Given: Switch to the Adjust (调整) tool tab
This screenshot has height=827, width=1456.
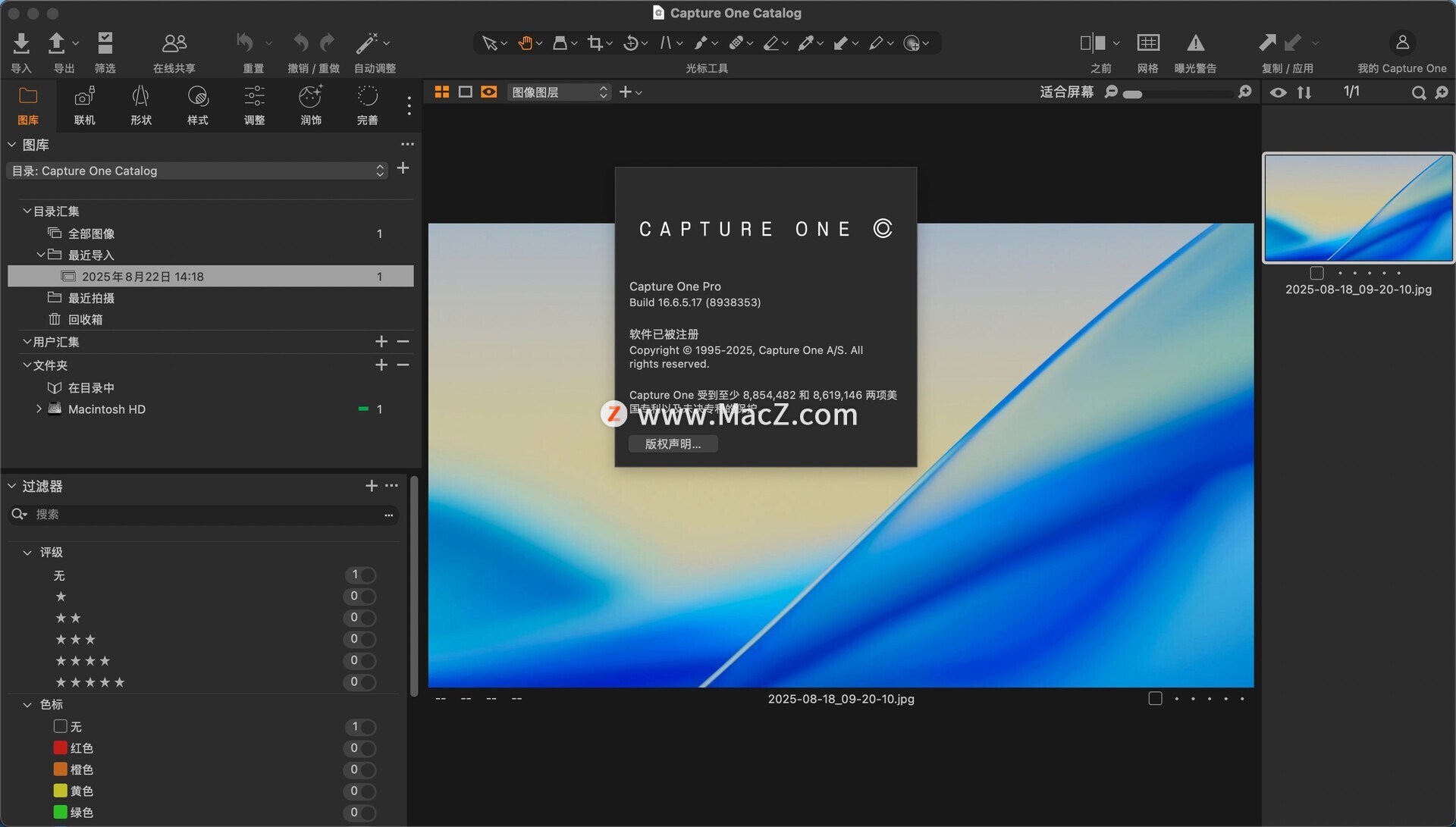Looking at the screenshot, I should [x=254, y=105].
